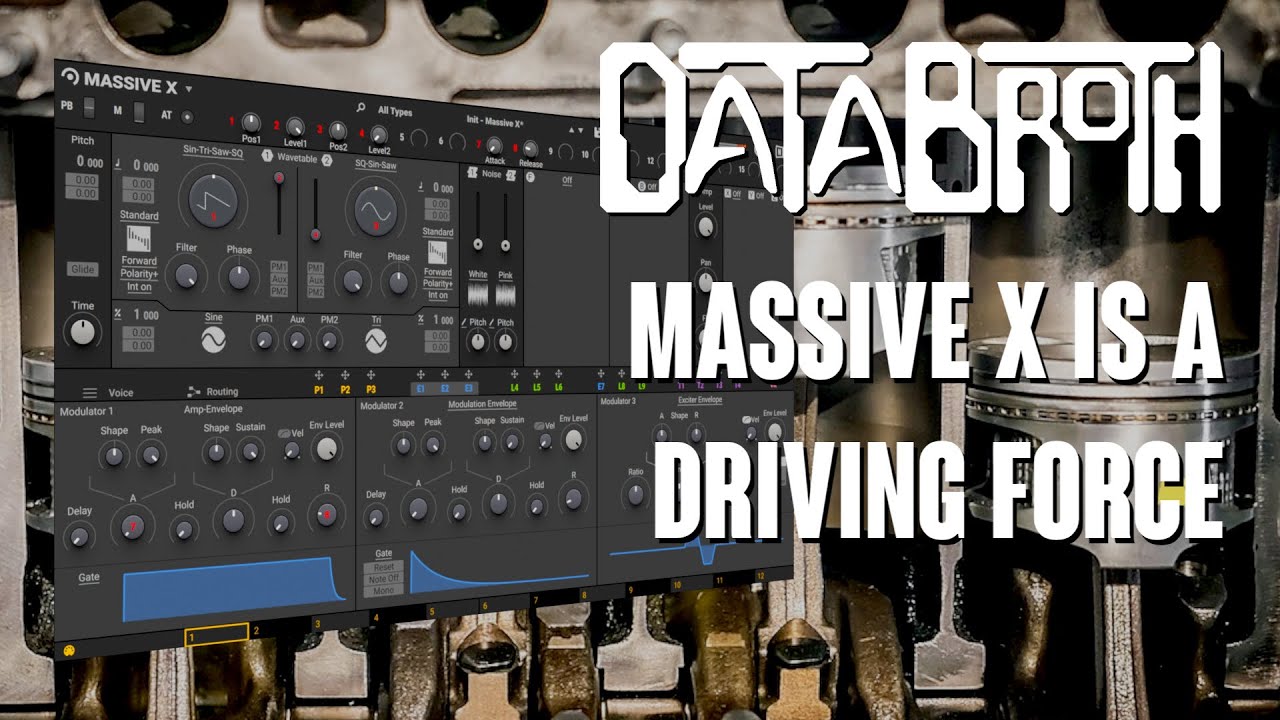Click the Forward label in oscillator 1
Viewport: 1280px width, 720px height.
pos(139,262)
